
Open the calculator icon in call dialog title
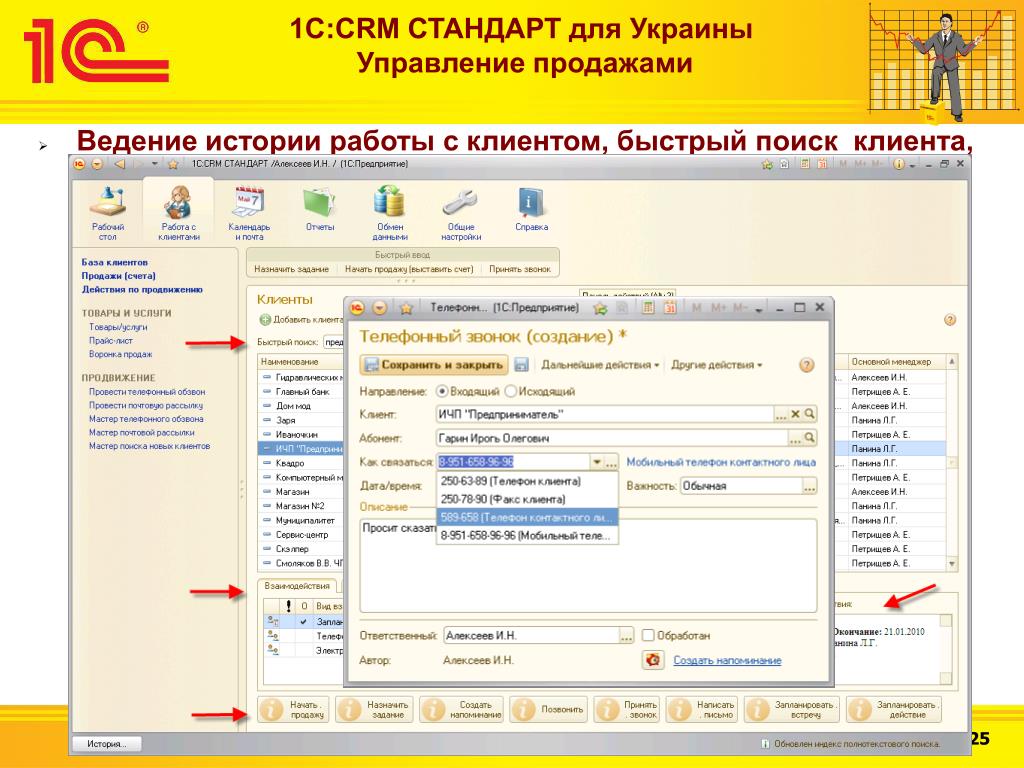647,308
